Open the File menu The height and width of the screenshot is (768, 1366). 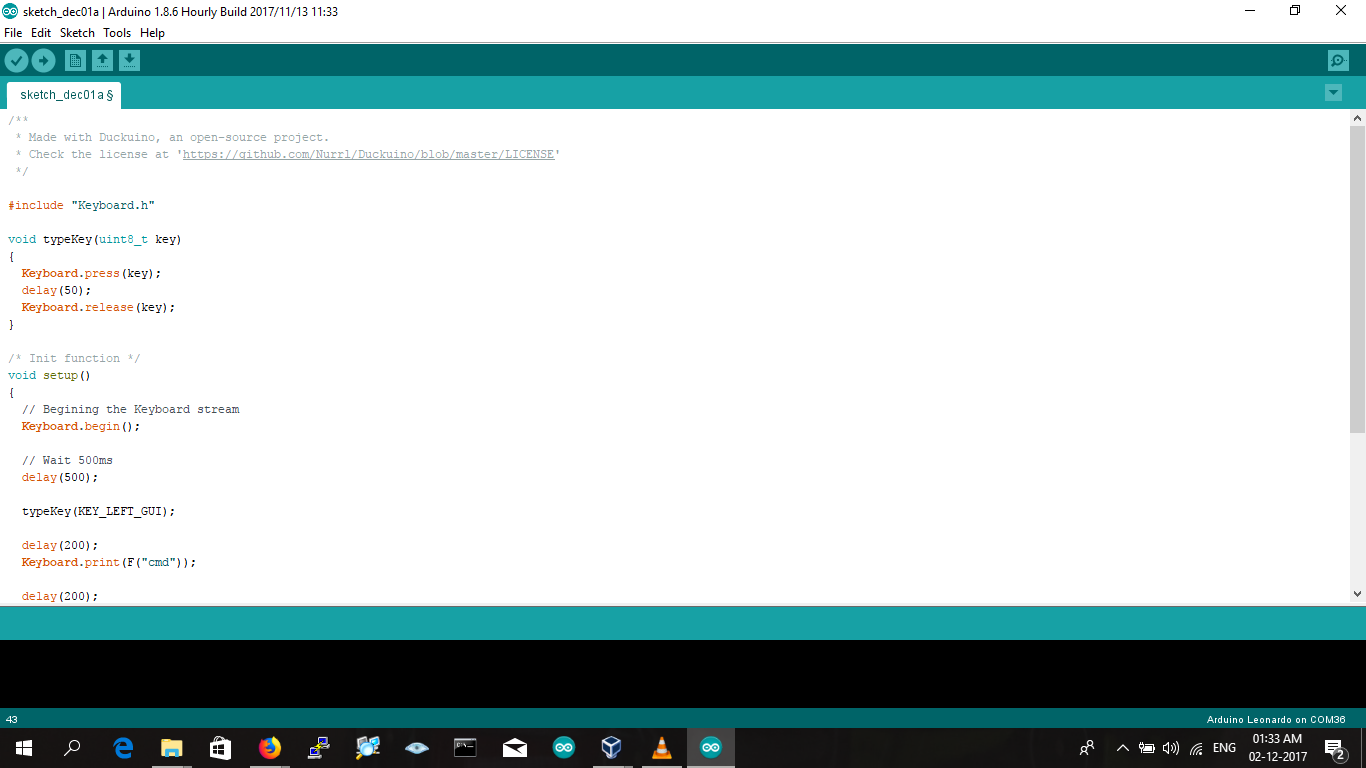point(13,33)
